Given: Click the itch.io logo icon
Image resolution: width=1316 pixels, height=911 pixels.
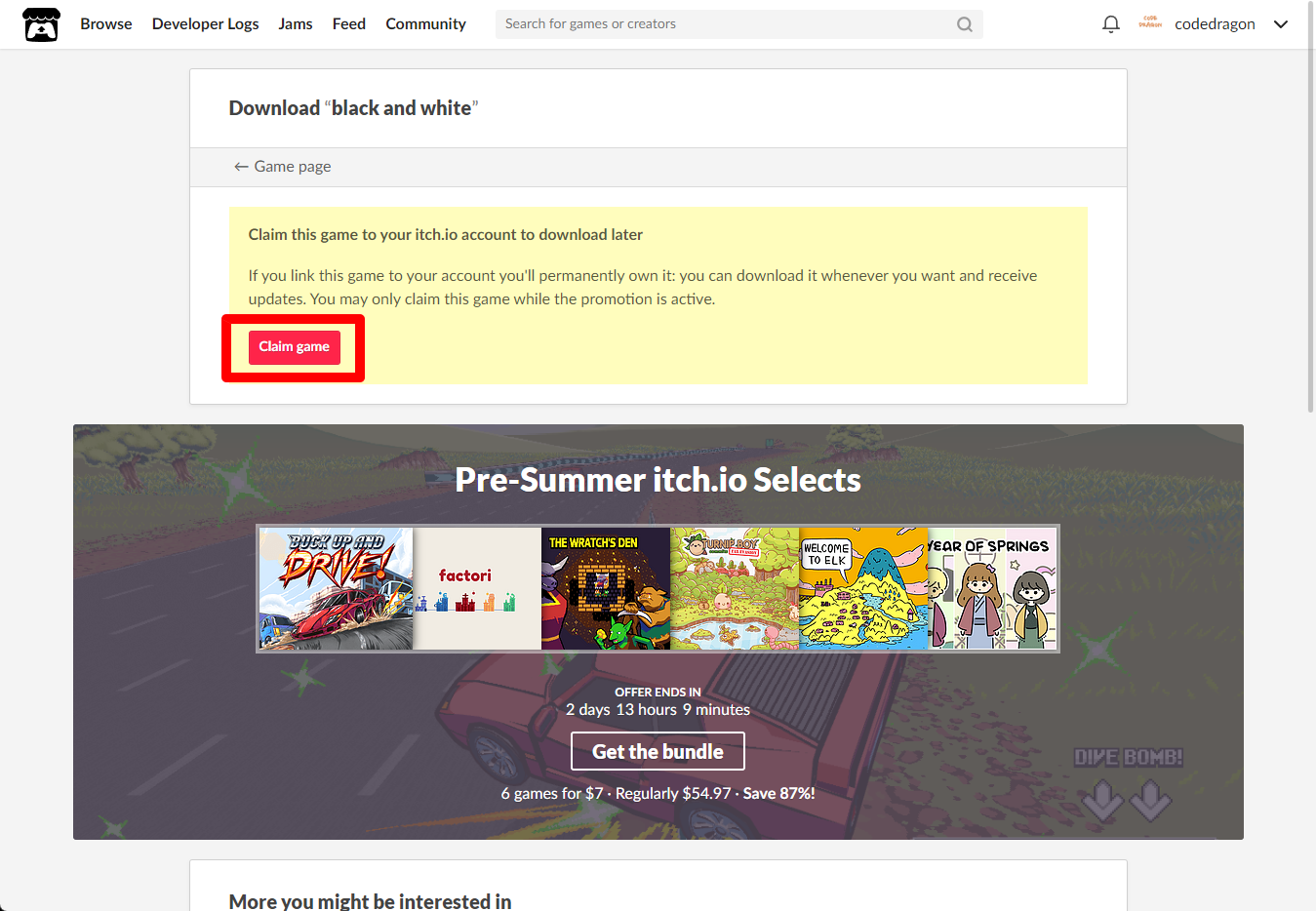Looking at the screenshot, I should tap(41, 24).
